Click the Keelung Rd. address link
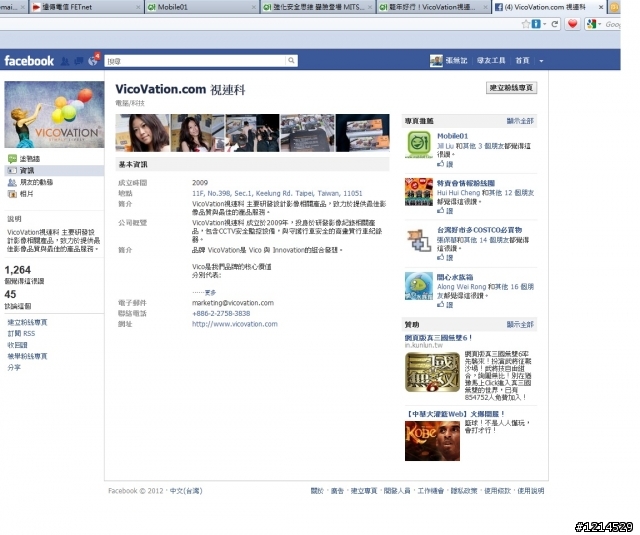 (277, 193)
